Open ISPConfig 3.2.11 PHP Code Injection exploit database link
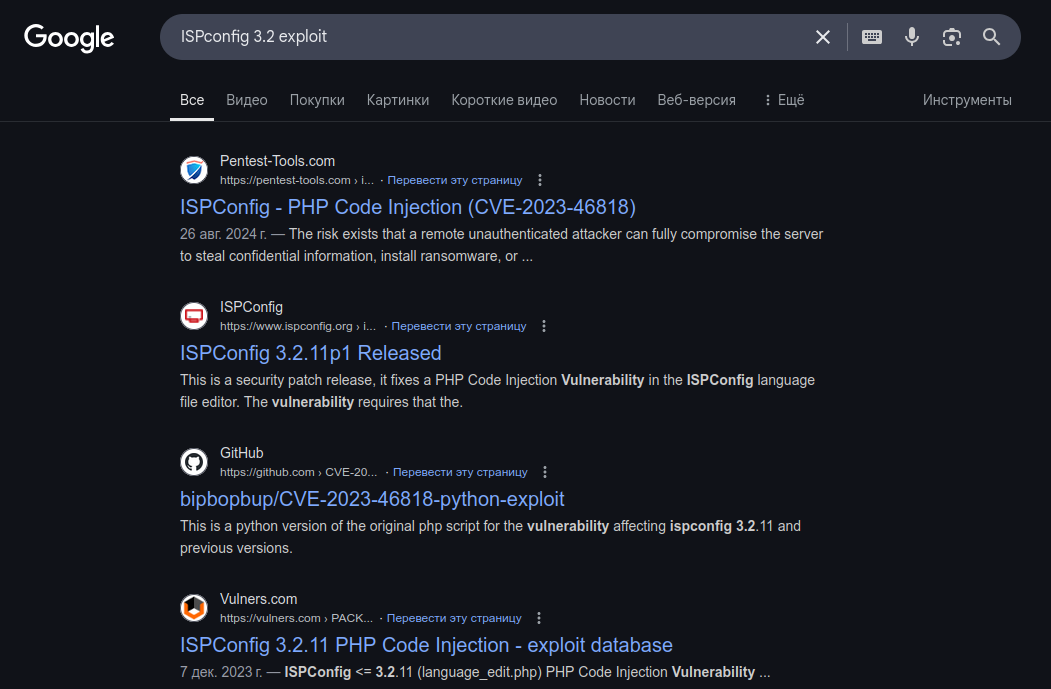 tap(426, 645)
